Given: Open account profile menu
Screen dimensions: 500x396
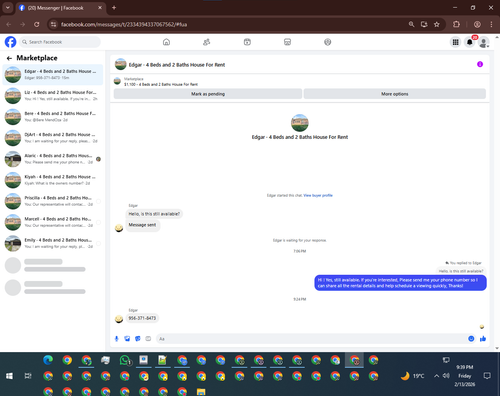Looking at the screenshot, I should [x=484, y=42].
